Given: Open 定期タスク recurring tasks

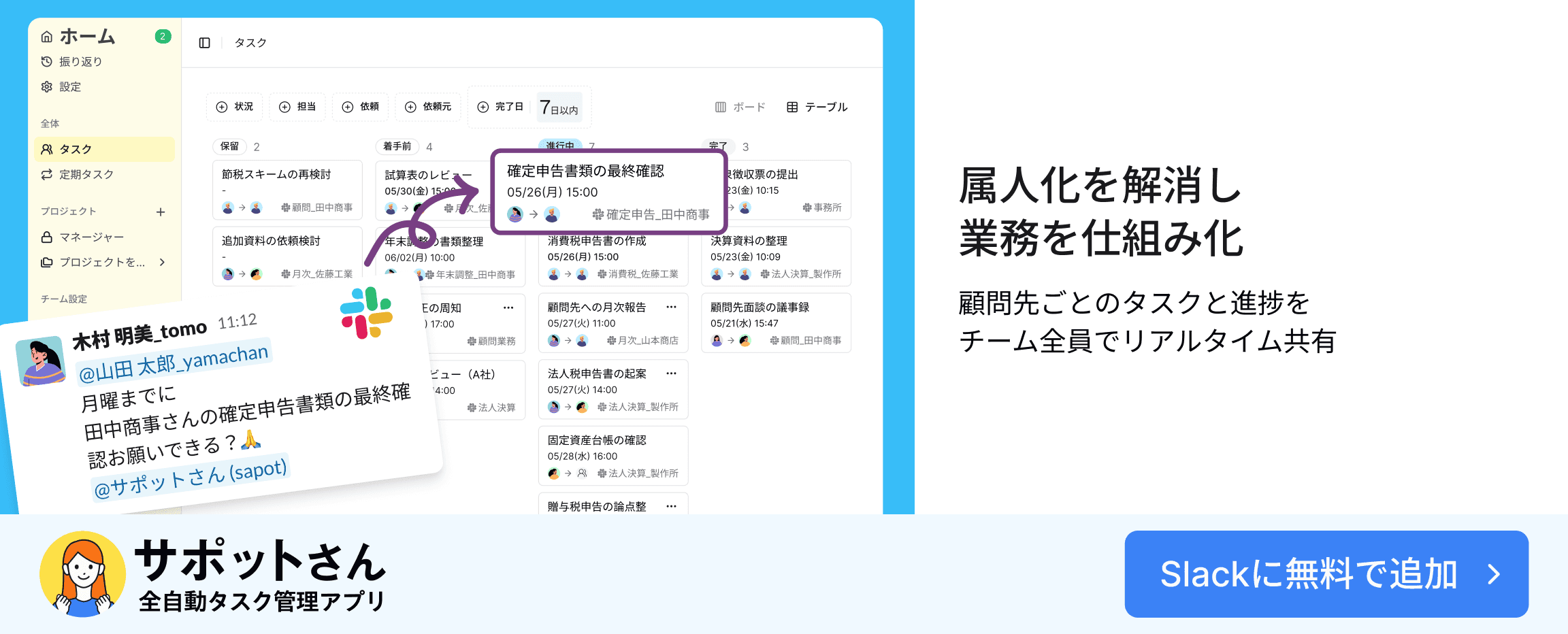Looking at the screenshot, I should coord(86,175).
